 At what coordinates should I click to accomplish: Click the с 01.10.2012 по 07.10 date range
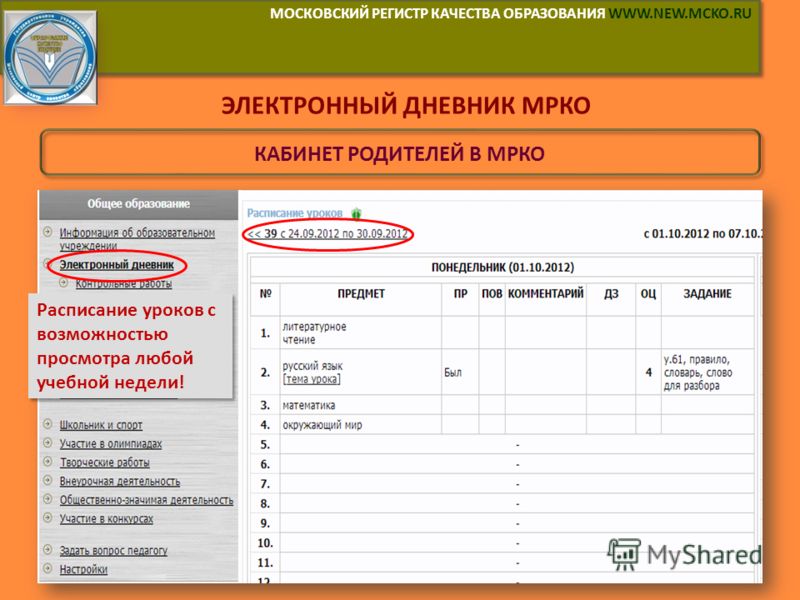click(703, 234)
